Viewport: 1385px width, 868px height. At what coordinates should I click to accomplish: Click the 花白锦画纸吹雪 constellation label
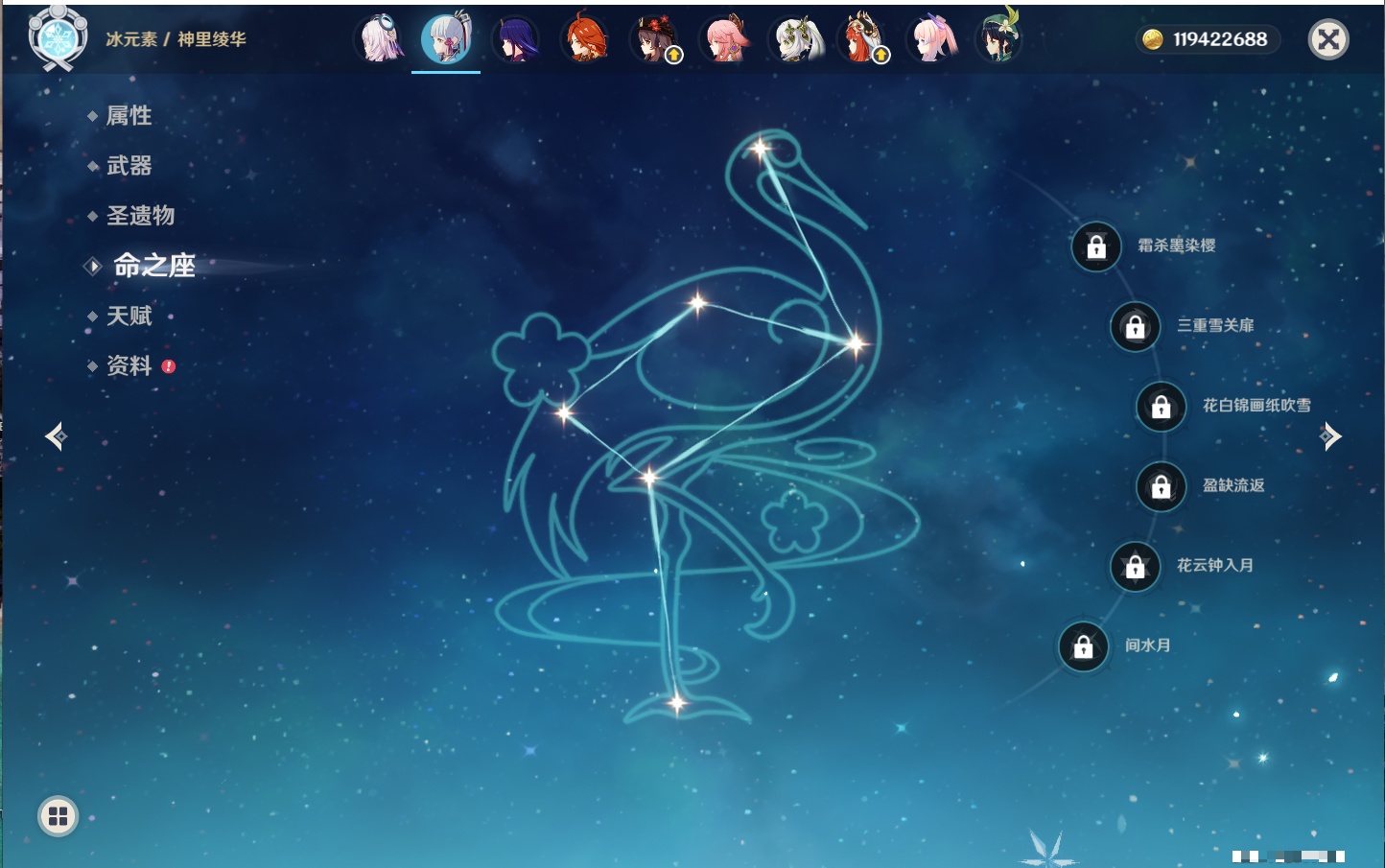click(1256, 405)
